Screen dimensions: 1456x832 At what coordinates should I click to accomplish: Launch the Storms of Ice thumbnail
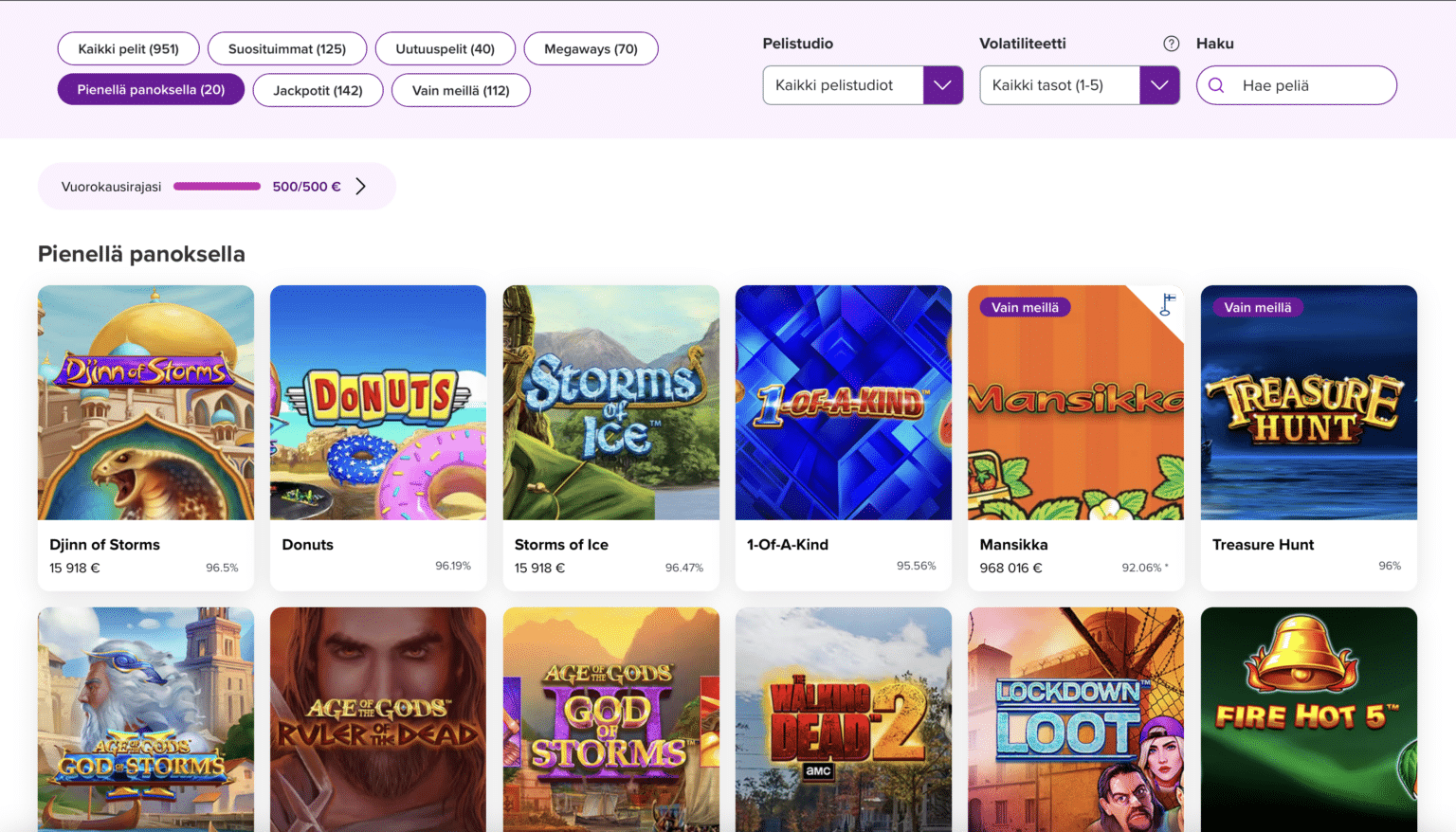point(611,403)
